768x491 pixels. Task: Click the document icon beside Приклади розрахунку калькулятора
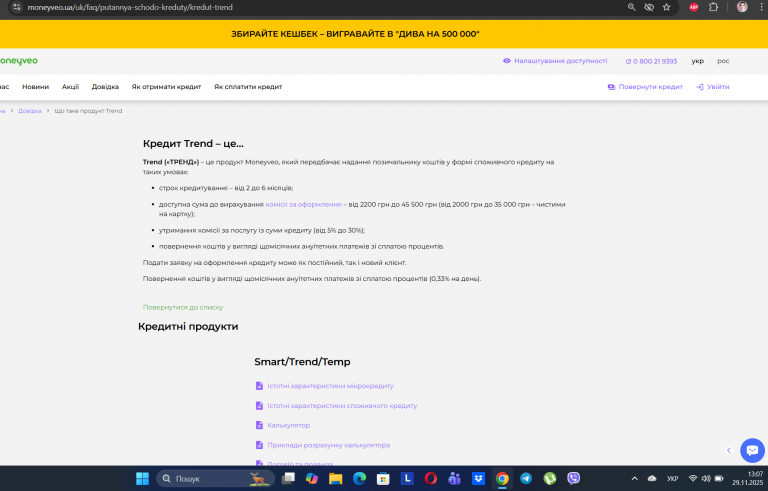point(259,445)
